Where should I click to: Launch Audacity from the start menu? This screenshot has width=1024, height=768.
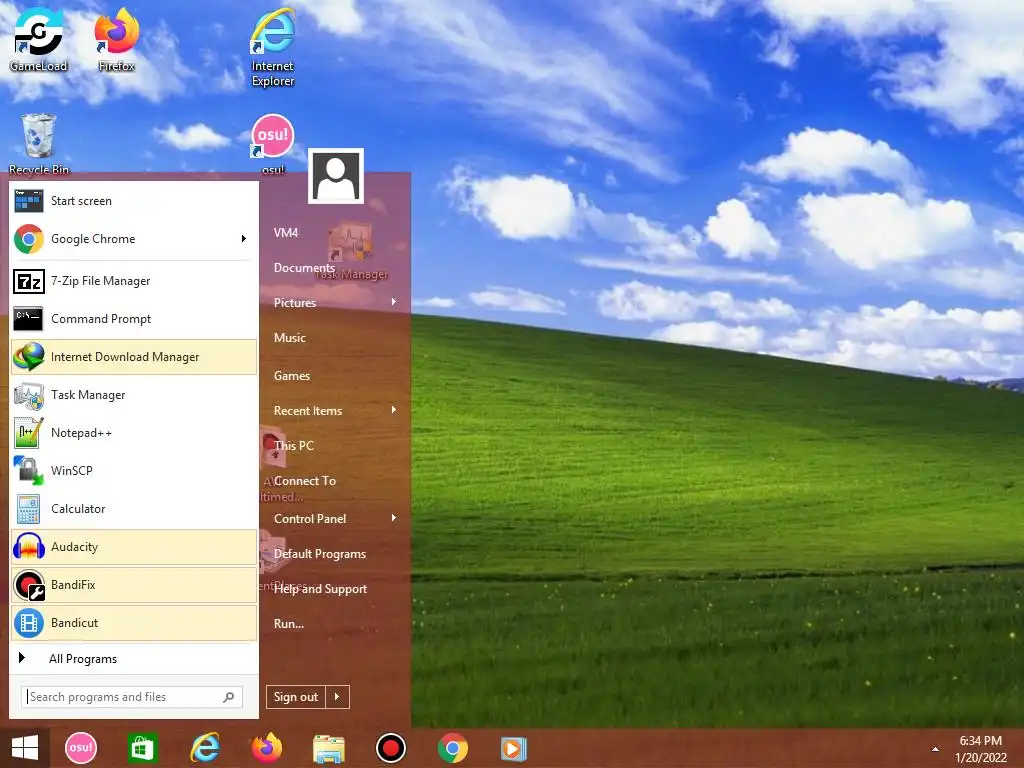coord(134,547)
